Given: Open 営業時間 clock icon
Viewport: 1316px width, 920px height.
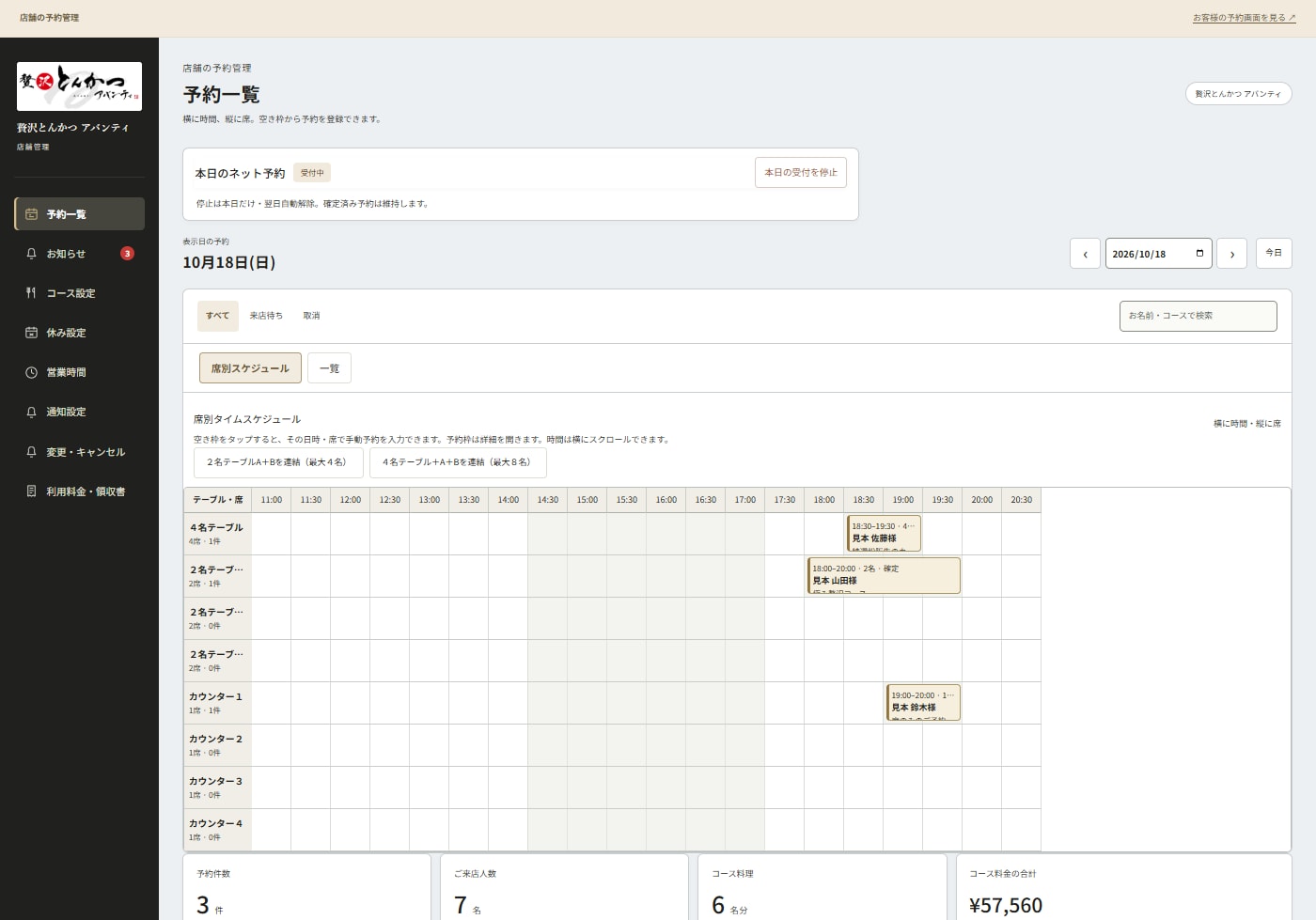Looking at the screenshot, I should pyautogui.click(x=31, y=372).
